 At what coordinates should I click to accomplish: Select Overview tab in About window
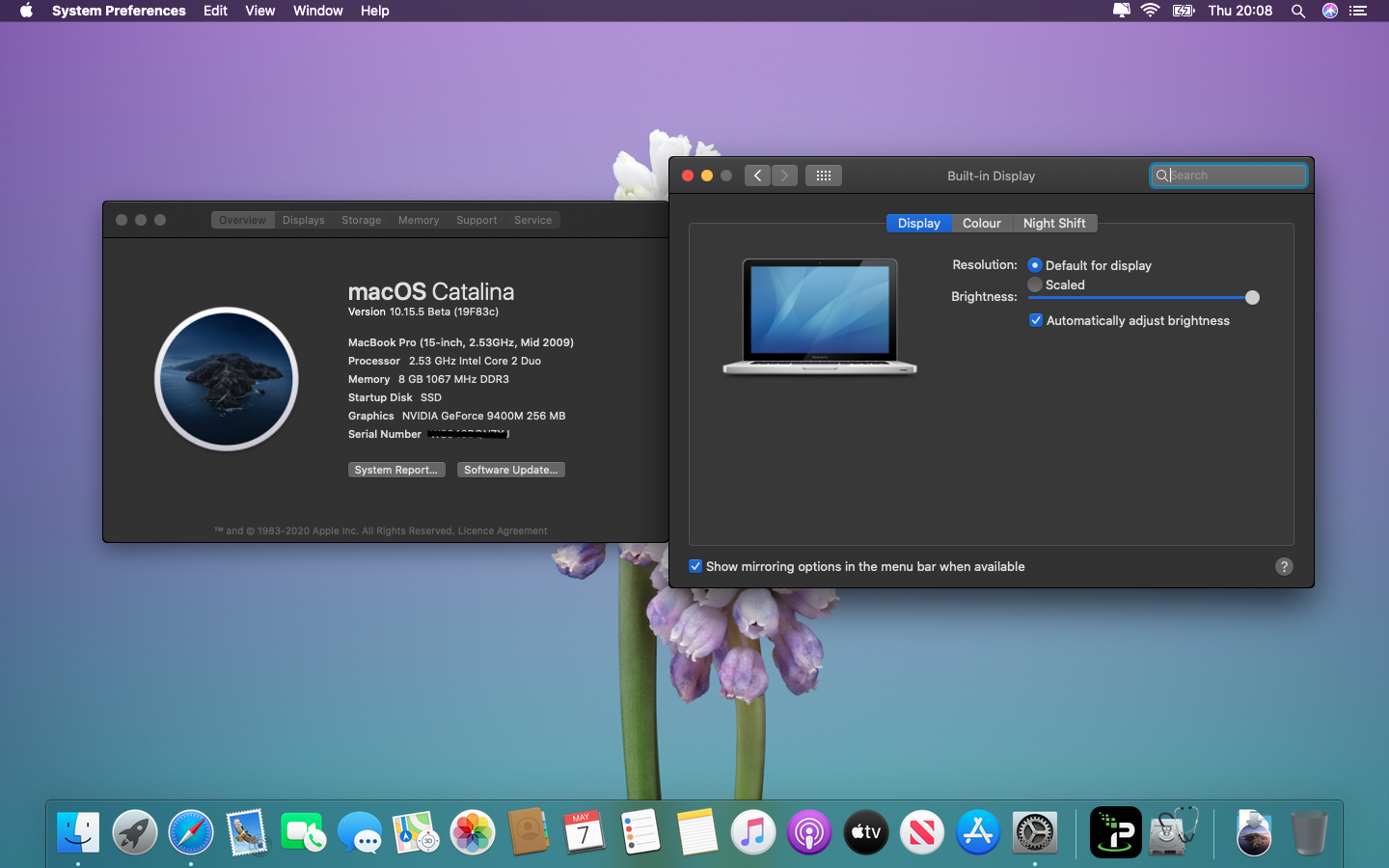pyautogui.click(x=242, y=220)
